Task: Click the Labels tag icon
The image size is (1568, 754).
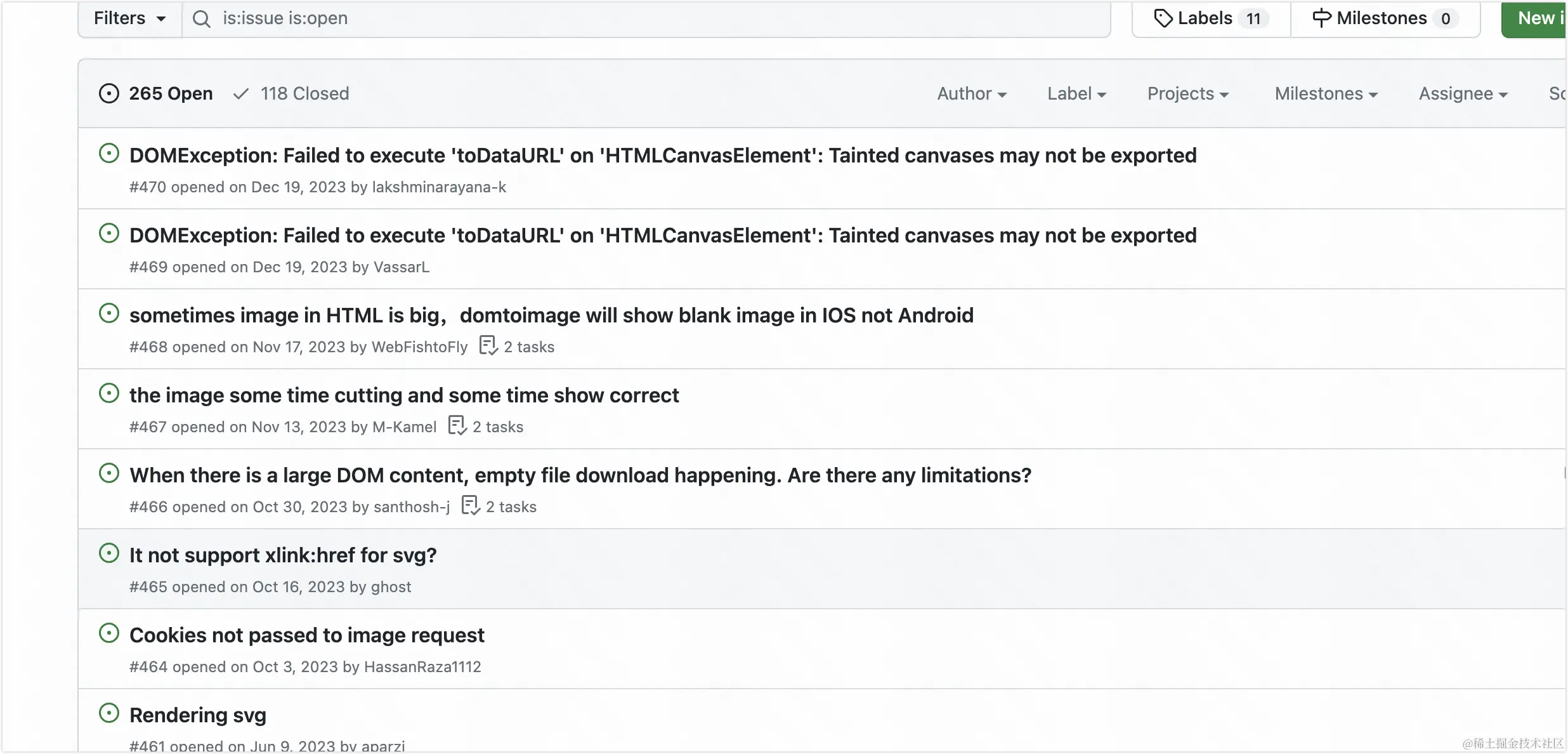Action: 1163,18
